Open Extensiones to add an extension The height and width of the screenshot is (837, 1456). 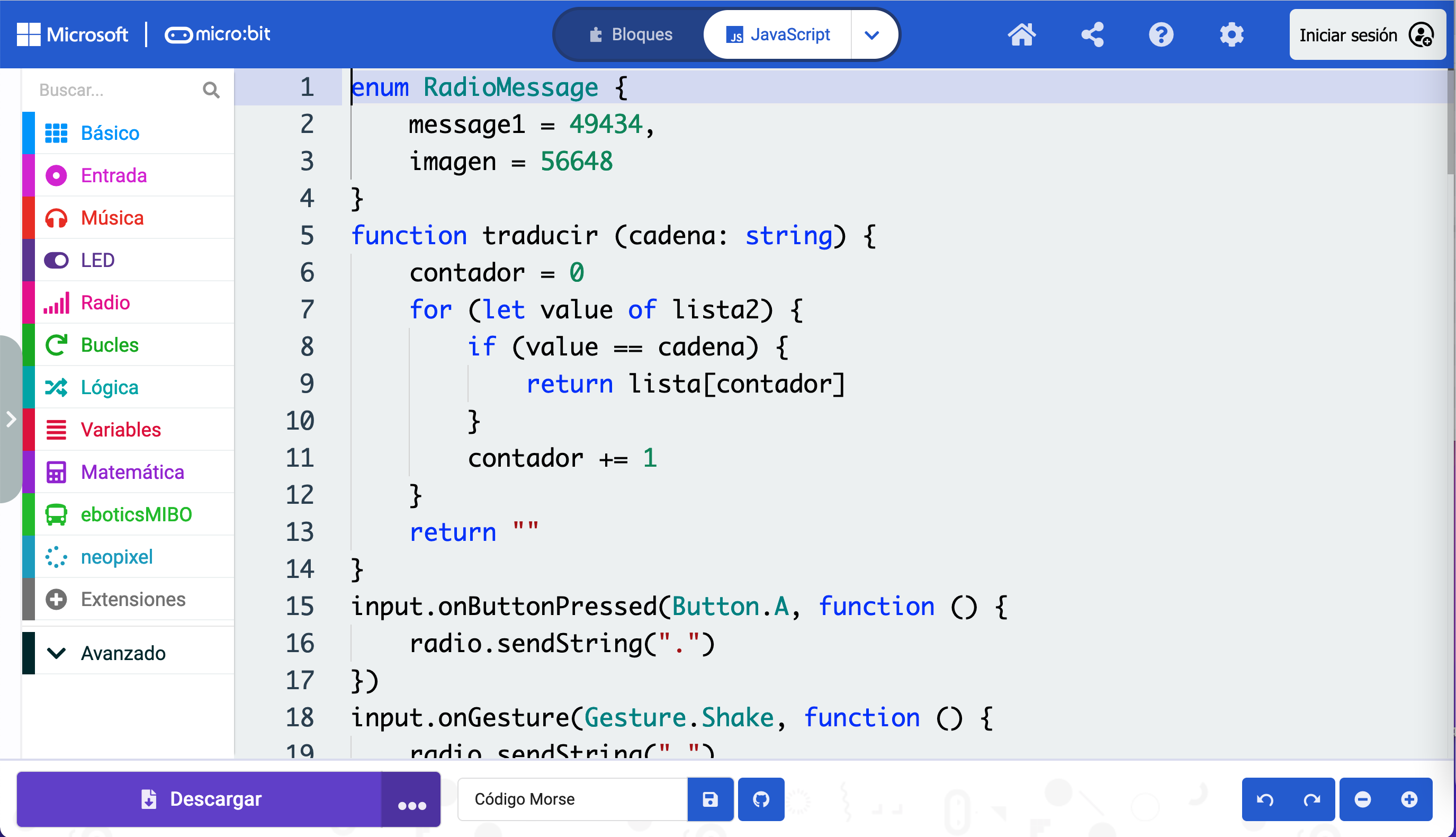133,599
